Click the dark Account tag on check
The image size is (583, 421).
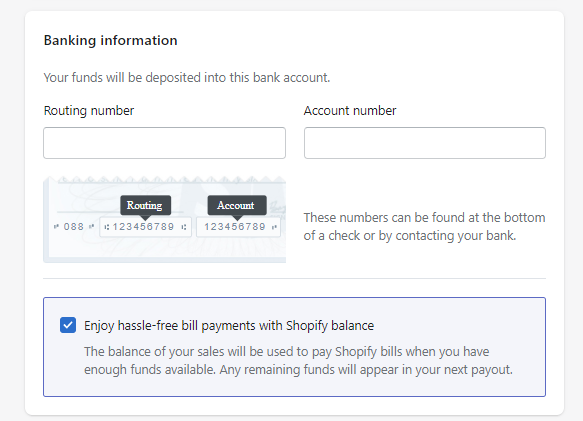(237, 205)
